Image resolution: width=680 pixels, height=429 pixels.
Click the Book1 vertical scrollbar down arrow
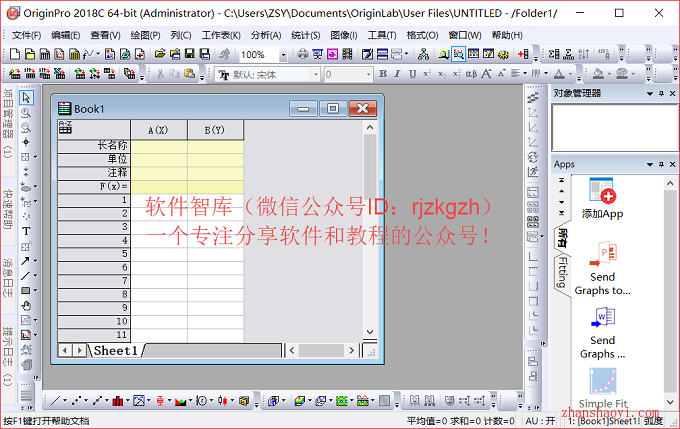pos(370,332)
